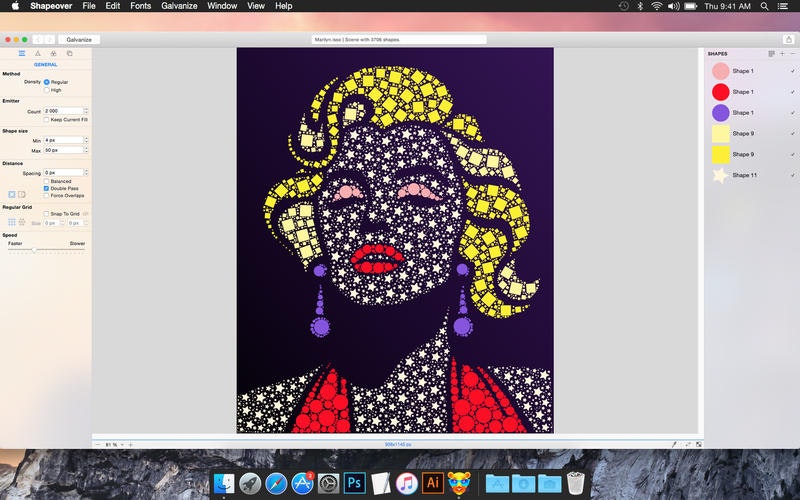
Task: Select the inside-fill square distance mode icon
Action: (12, 194)
